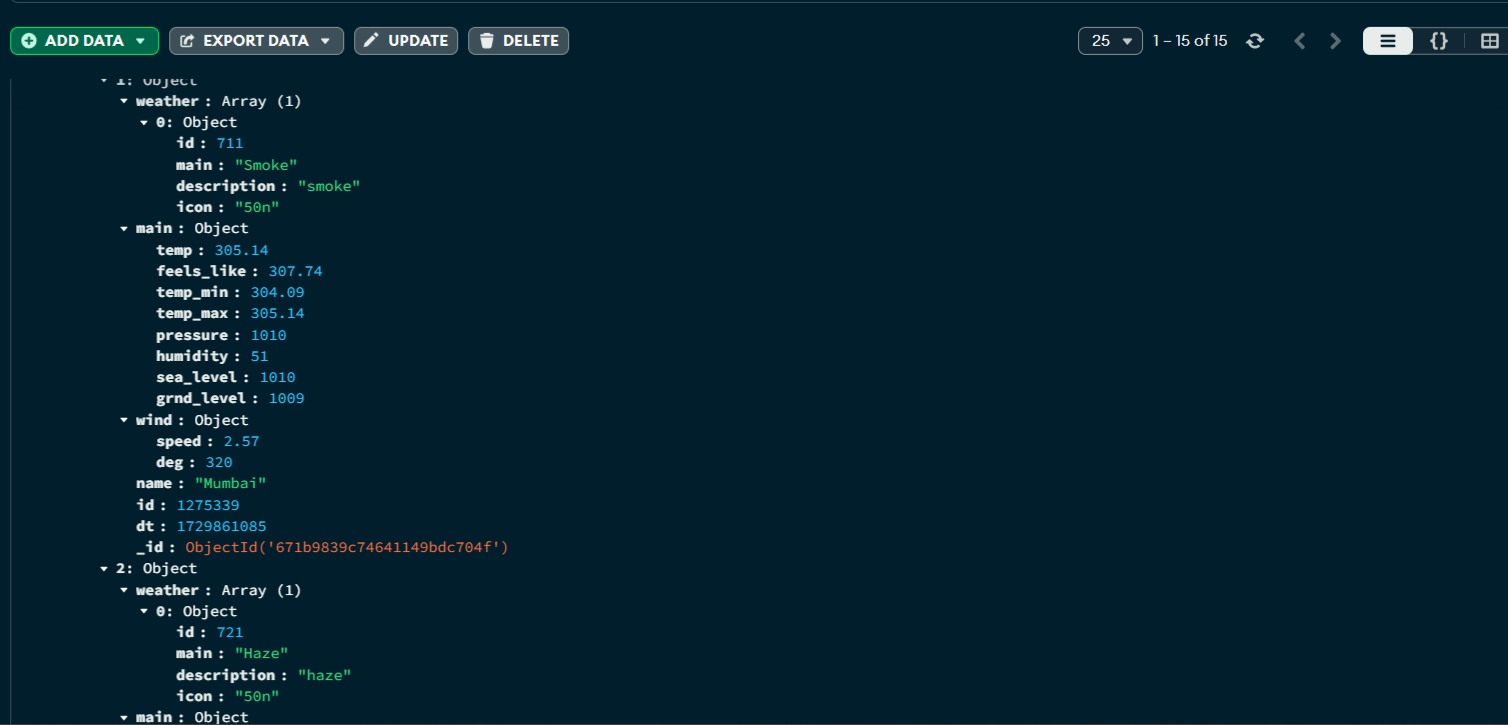Collapse 0: Object containing id 711
The image size is (1508, 725).
point(144,122)
